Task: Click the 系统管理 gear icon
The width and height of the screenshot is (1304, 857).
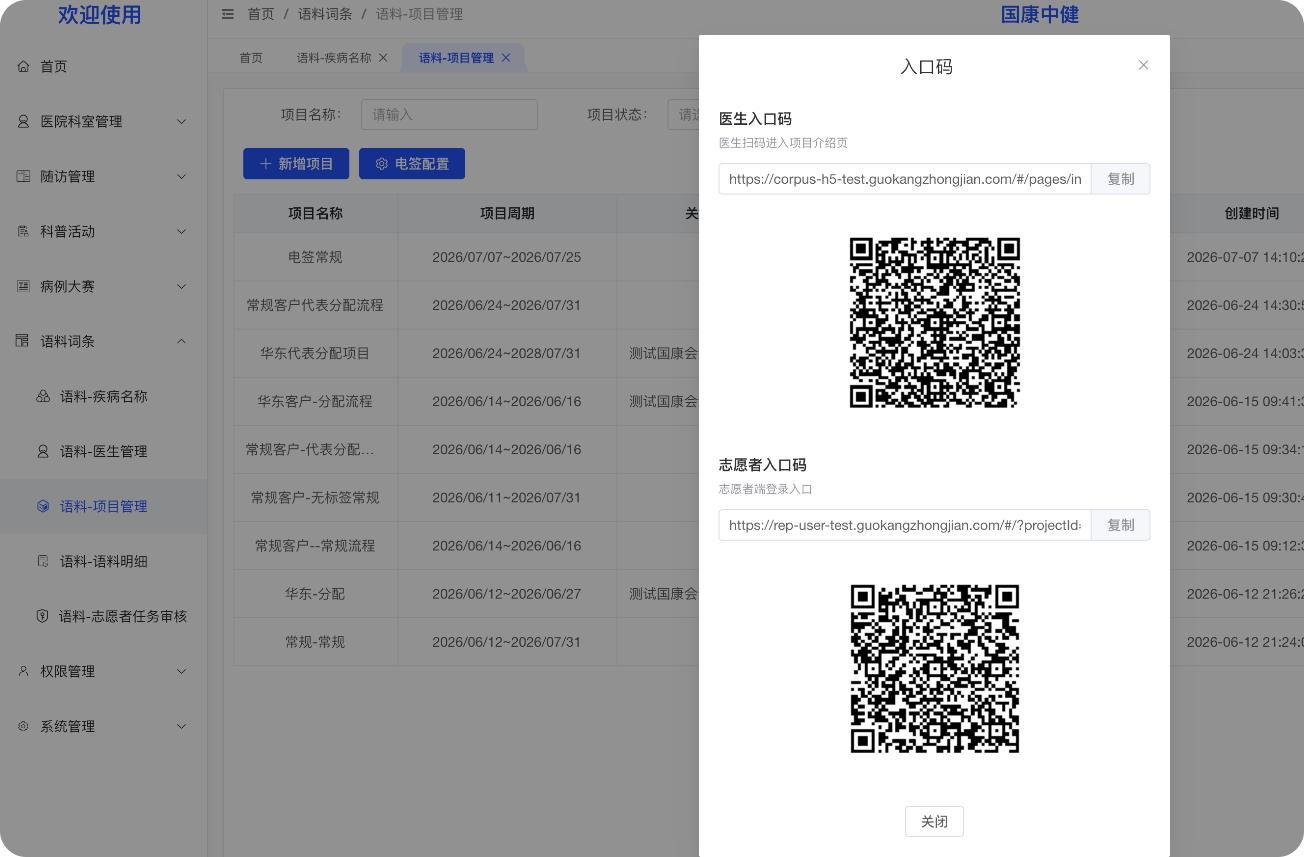Action: click(23, 726)
